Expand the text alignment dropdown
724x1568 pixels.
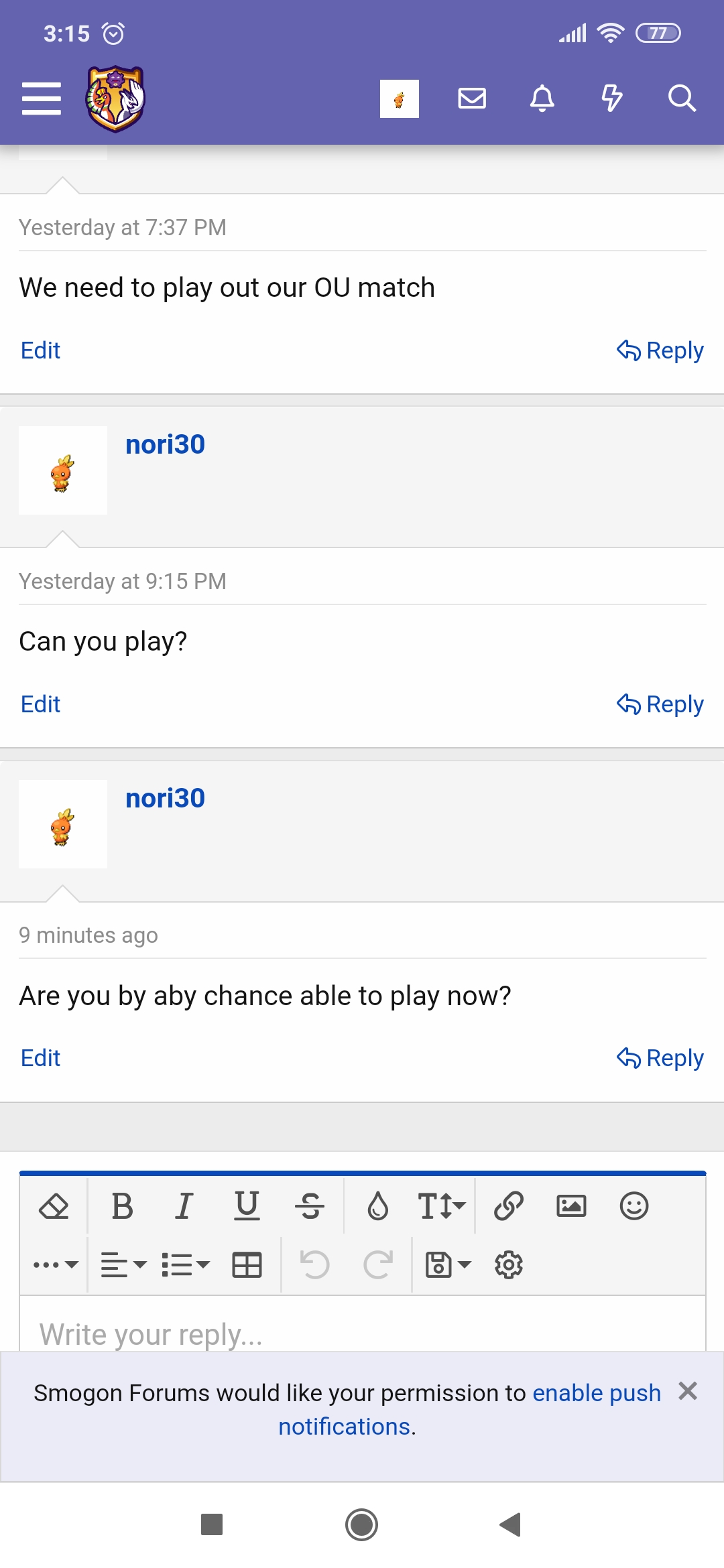click(x=123, y=1265)
